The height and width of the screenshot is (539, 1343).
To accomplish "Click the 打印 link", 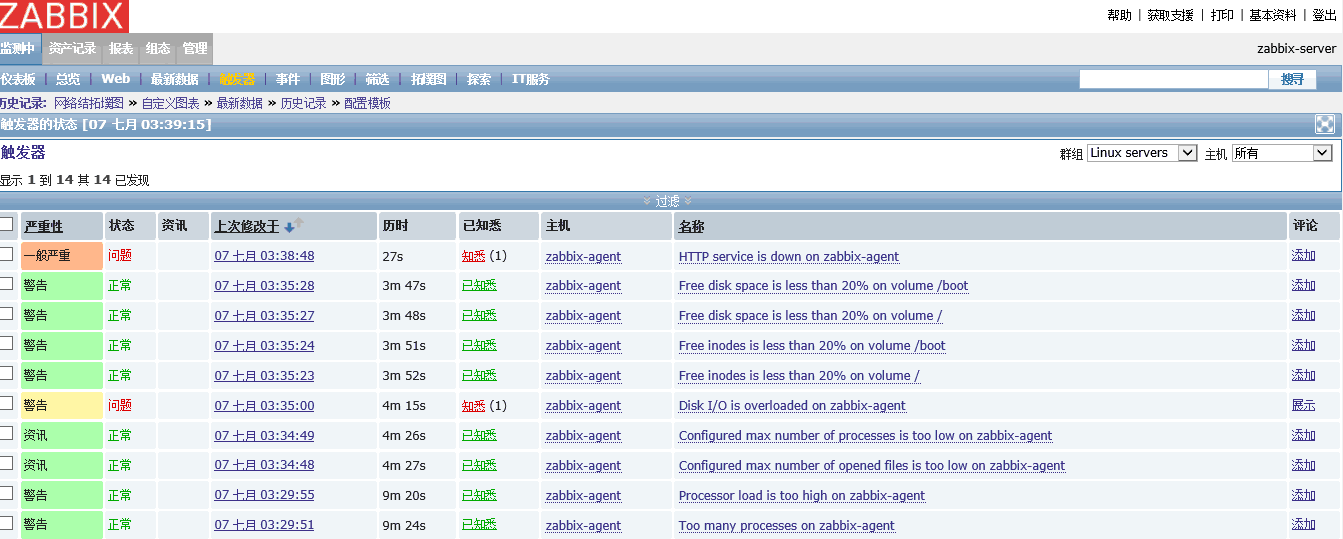I will point(1222,15).
